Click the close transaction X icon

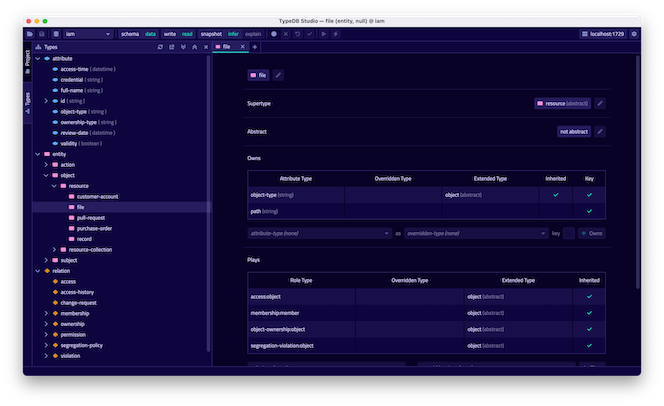286,34
